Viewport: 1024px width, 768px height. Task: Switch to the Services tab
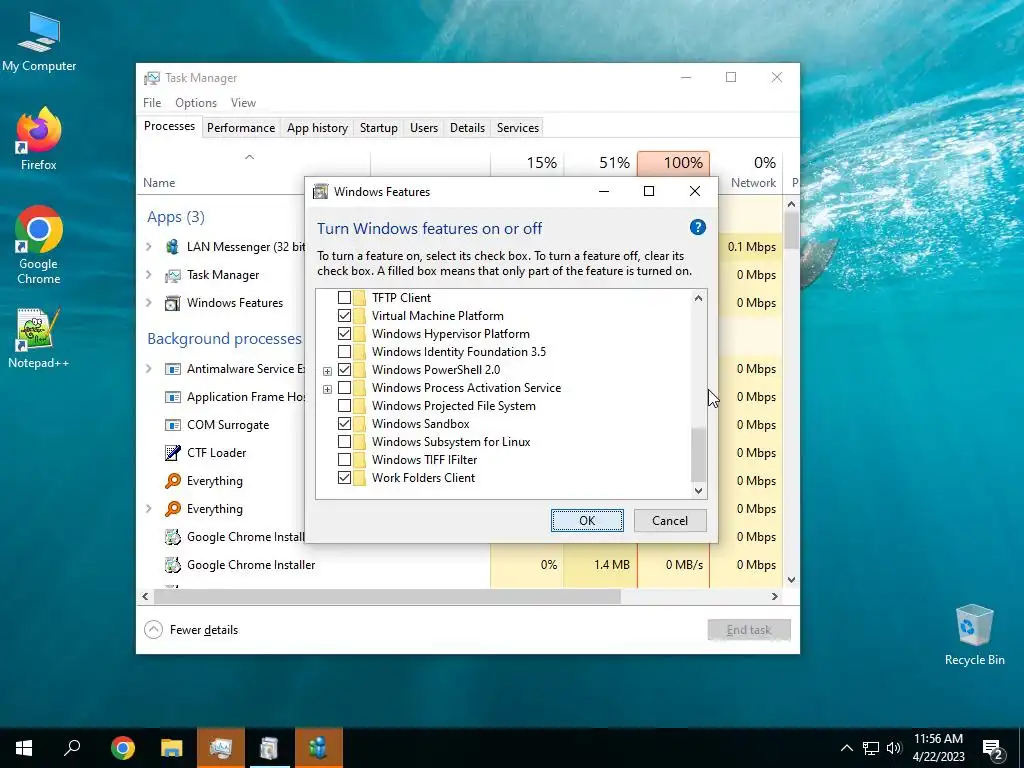[x=518, y=128]
